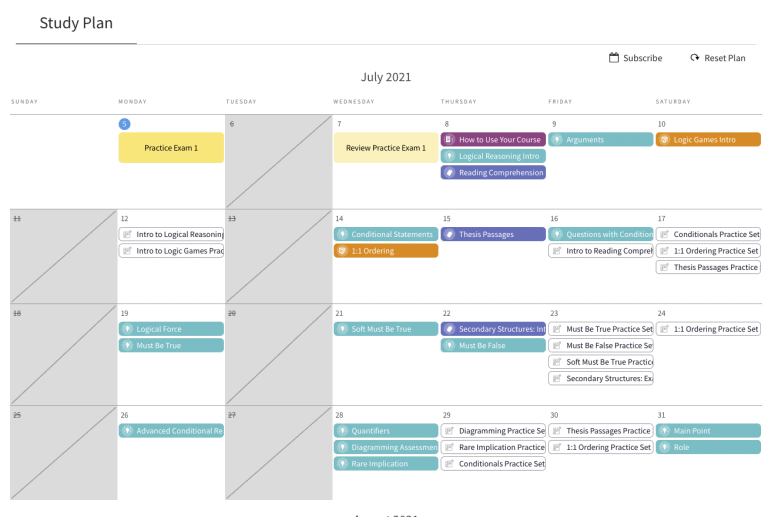
Task: Select the highlighted date 5 marker
Action: point(124,124)
